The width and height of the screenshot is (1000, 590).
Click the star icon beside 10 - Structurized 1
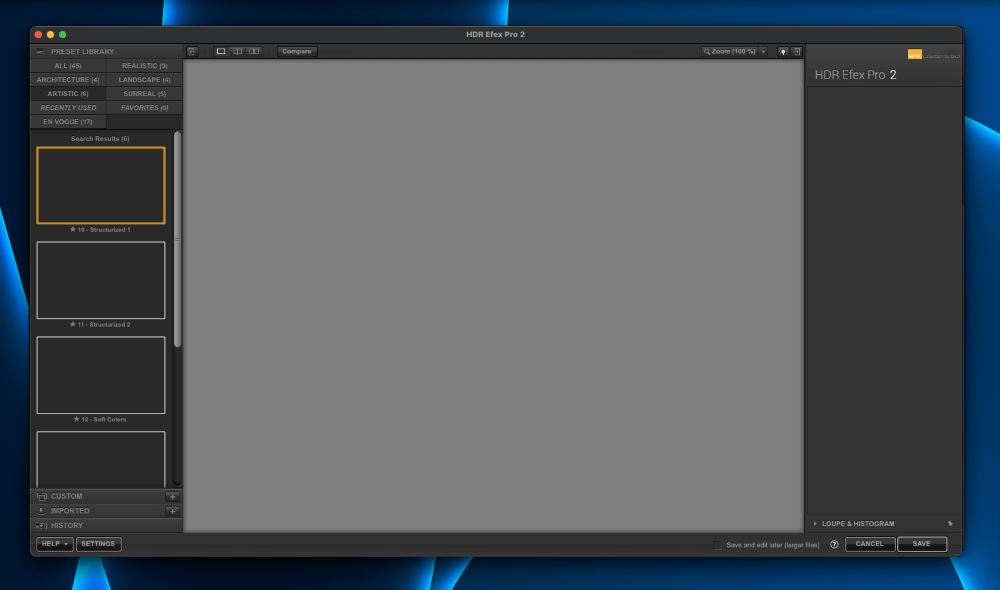pos(73,229)
